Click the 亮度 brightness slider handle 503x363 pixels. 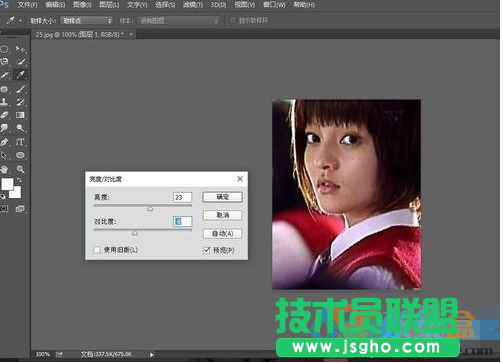pos(150,209)
